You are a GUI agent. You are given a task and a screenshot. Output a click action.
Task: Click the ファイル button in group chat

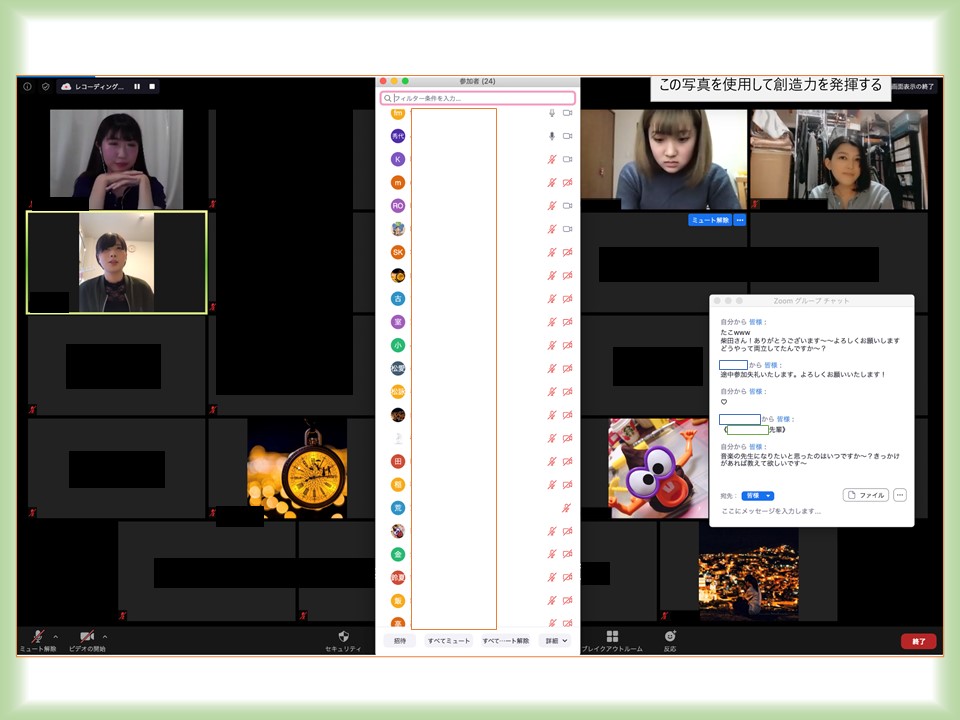click(866, 495)
